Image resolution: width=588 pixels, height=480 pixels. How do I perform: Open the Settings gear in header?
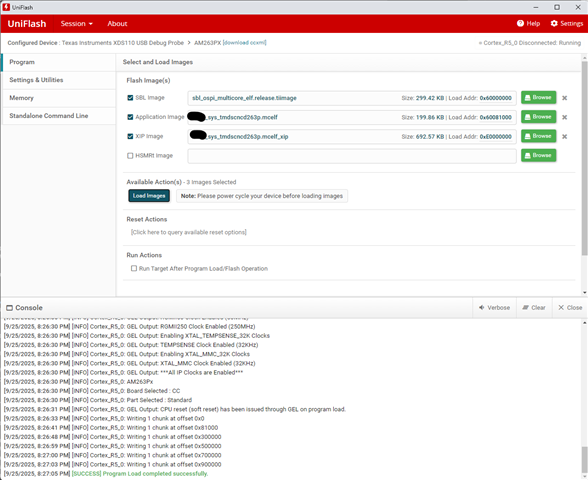[x=554, y=23]
